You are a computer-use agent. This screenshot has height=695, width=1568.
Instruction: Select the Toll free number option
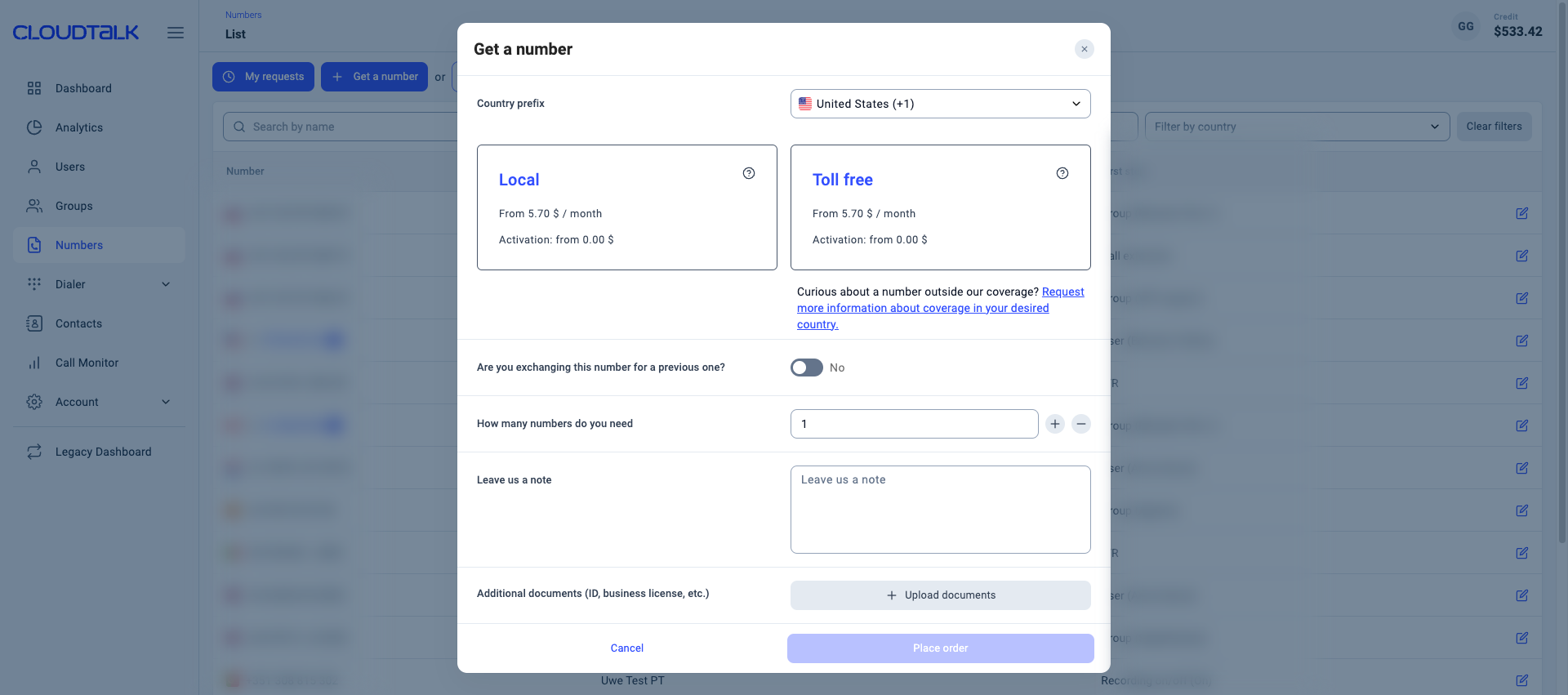click(x=940, y=207)
